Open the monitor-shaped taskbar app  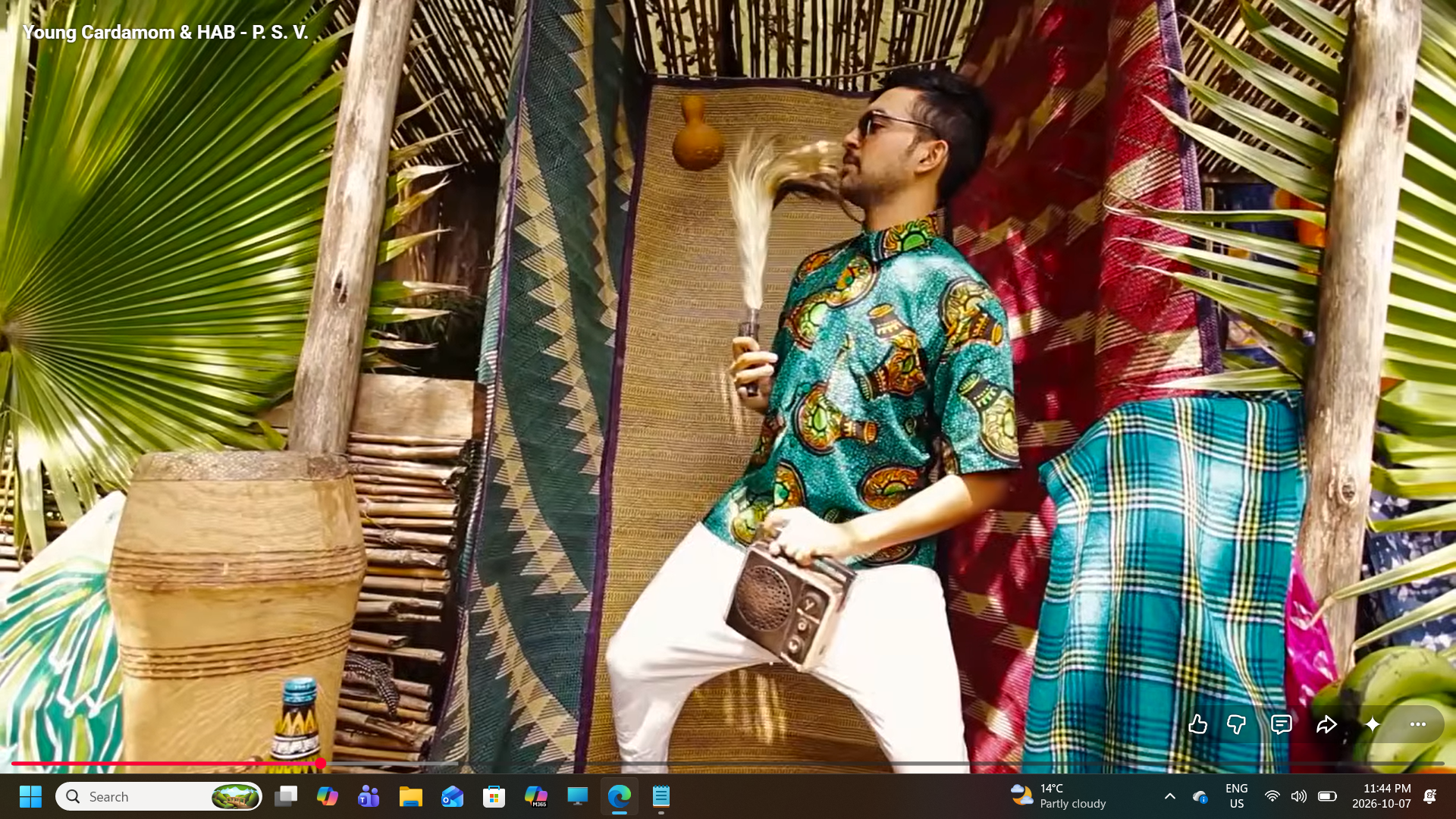578,796
